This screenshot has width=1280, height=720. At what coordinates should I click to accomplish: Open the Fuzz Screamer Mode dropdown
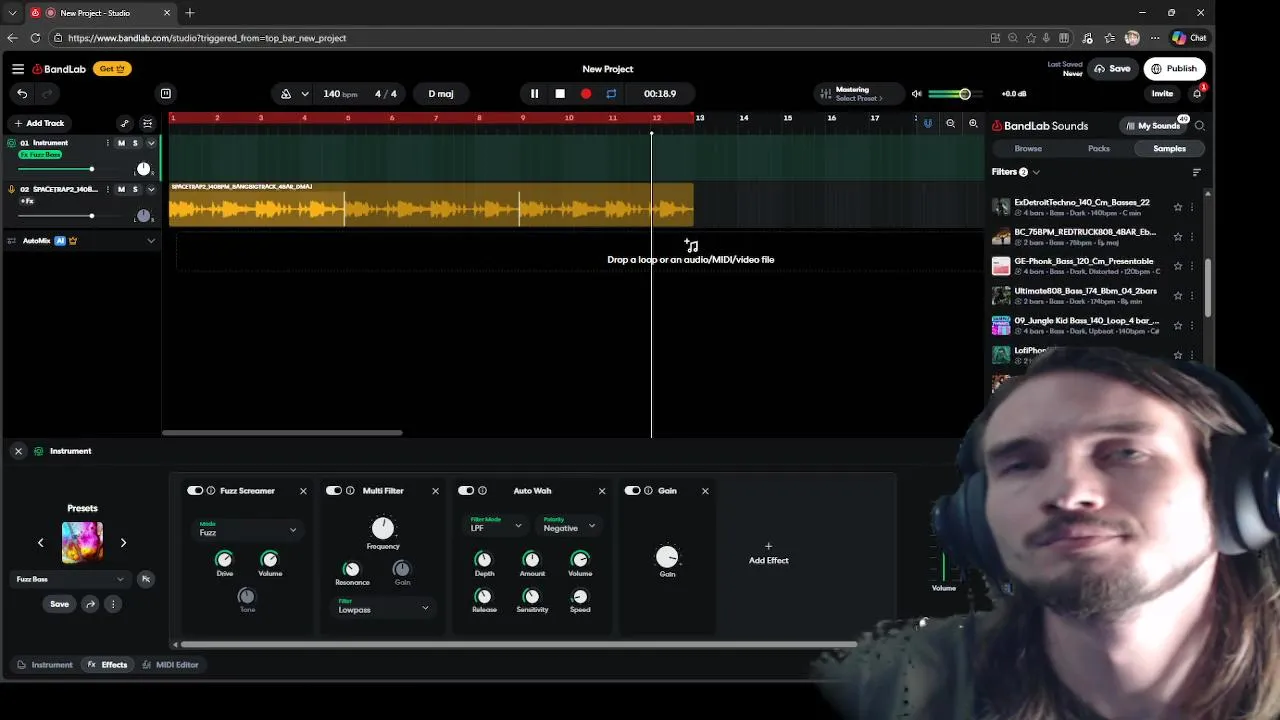[x=247, y=530]
